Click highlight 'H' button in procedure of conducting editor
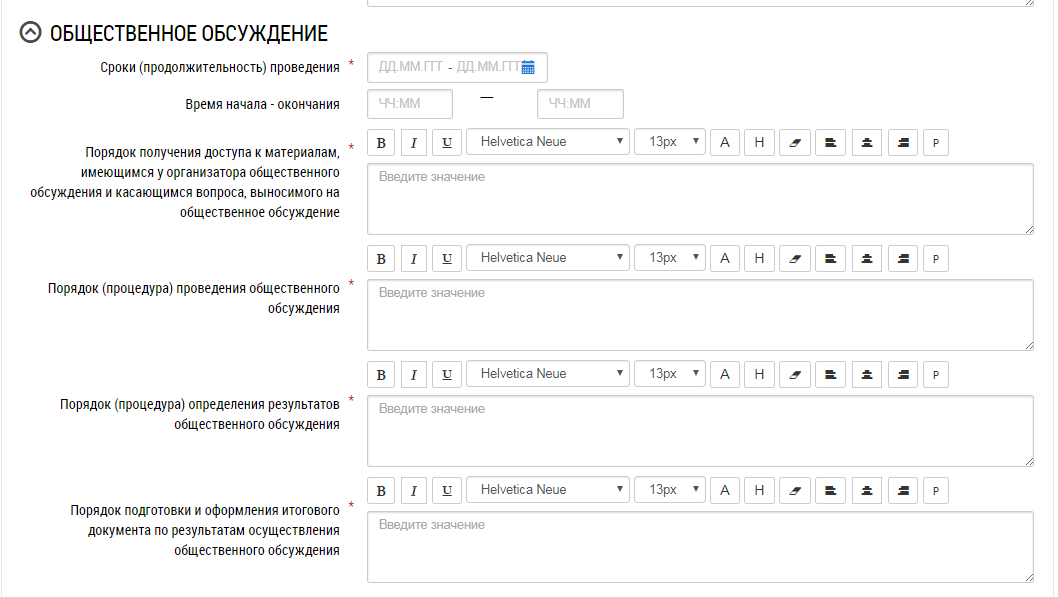 [x=759, y=258]
